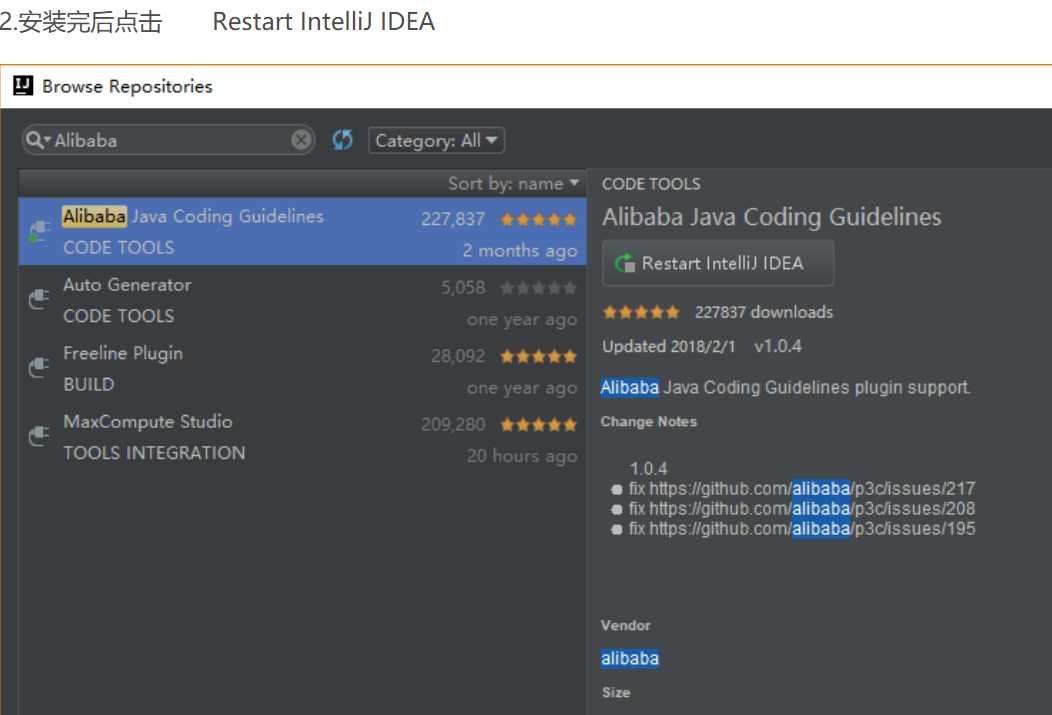Click the plugin description text

click(785, 388)
